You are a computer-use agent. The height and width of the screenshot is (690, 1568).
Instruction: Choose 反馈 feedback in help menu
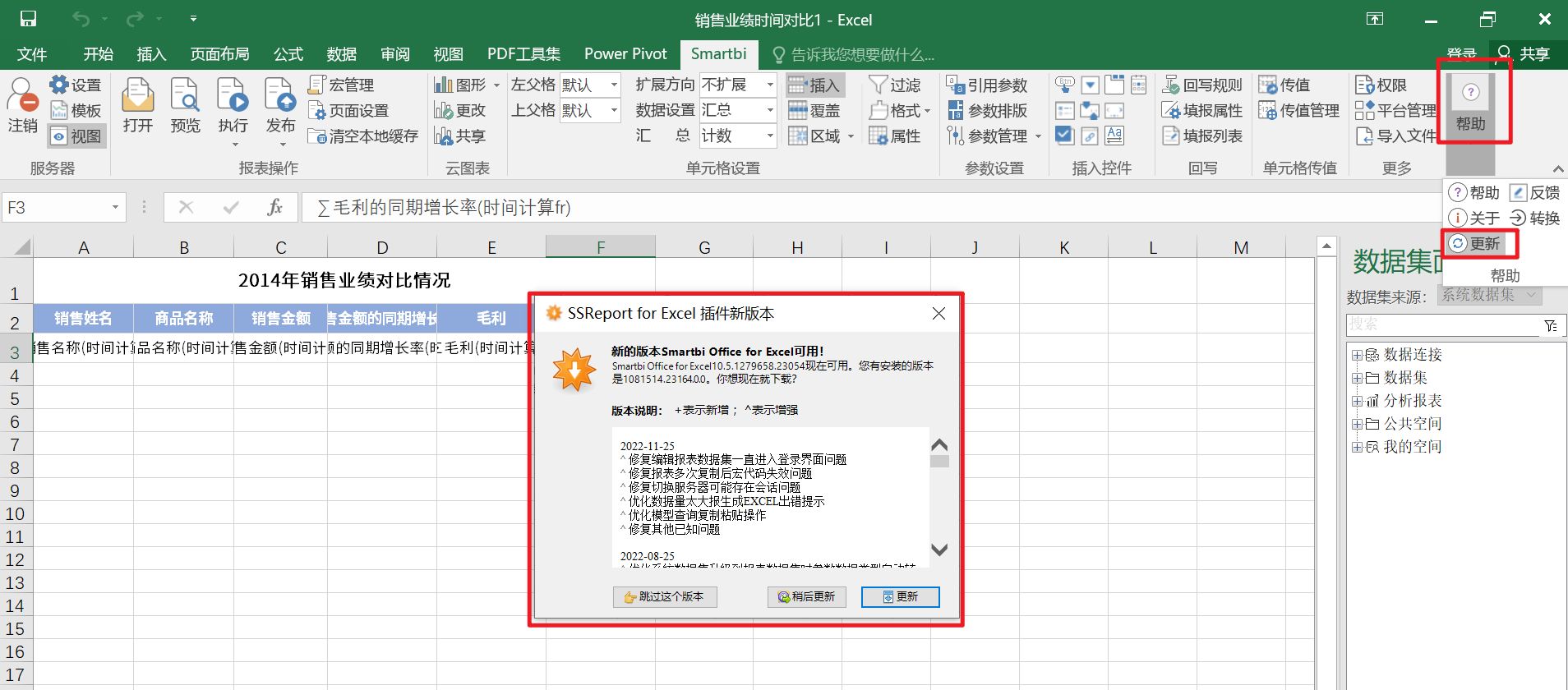pos(1535,192)
